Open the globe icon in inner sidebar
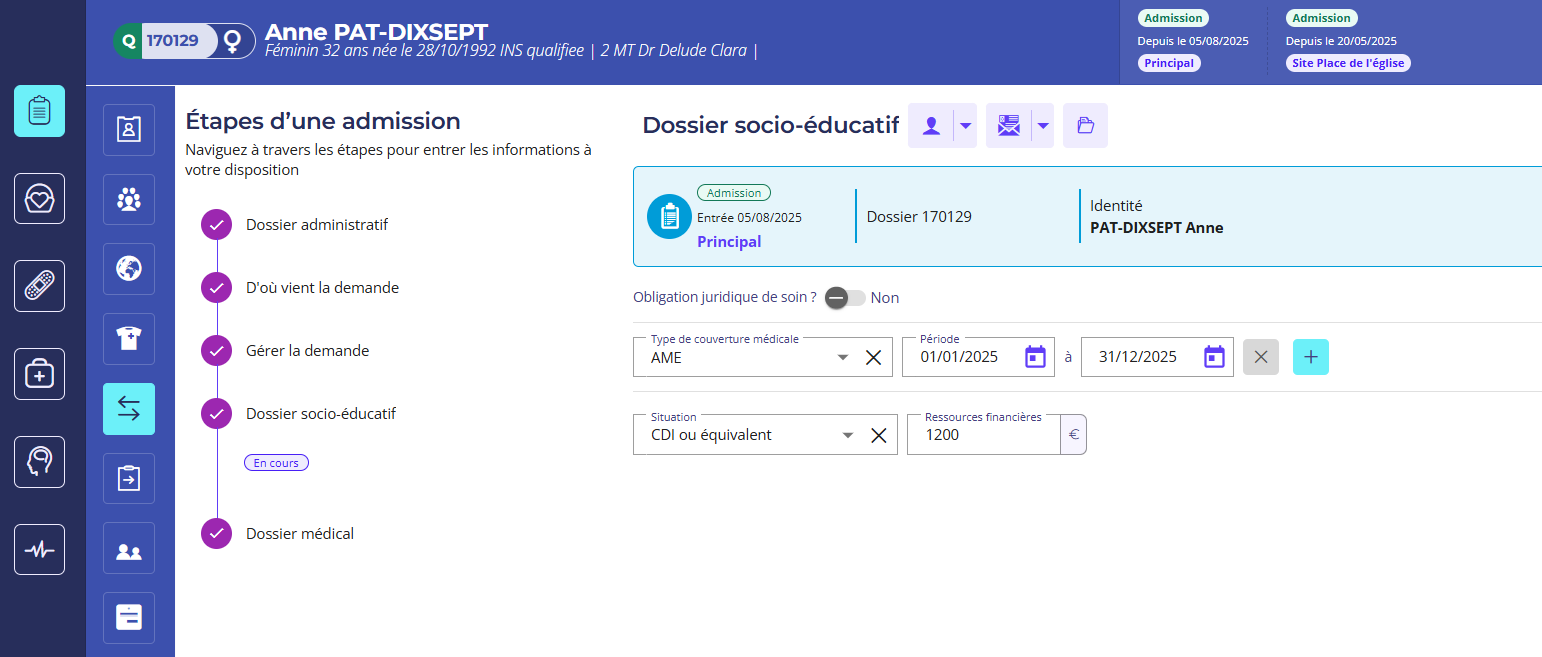1542x657 pixels. tap(129, 269)
